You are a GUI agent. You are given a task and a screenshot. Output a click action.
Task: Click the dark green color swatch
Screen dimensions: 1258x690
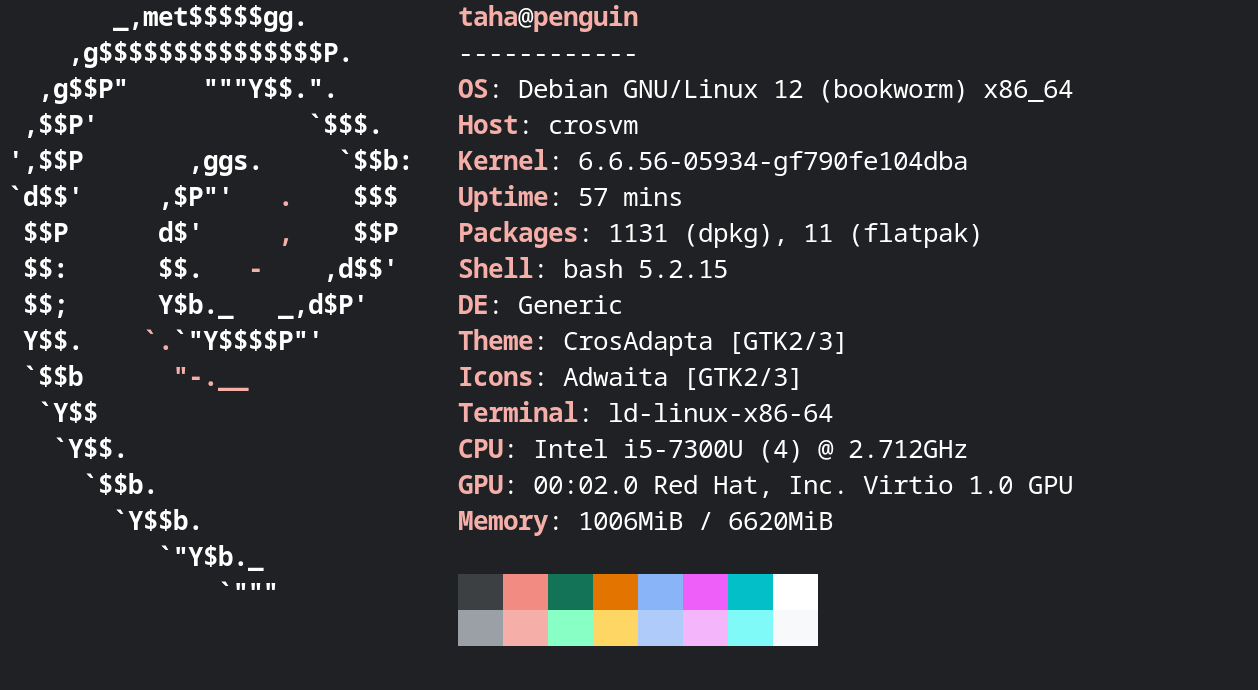coord(570,592)
